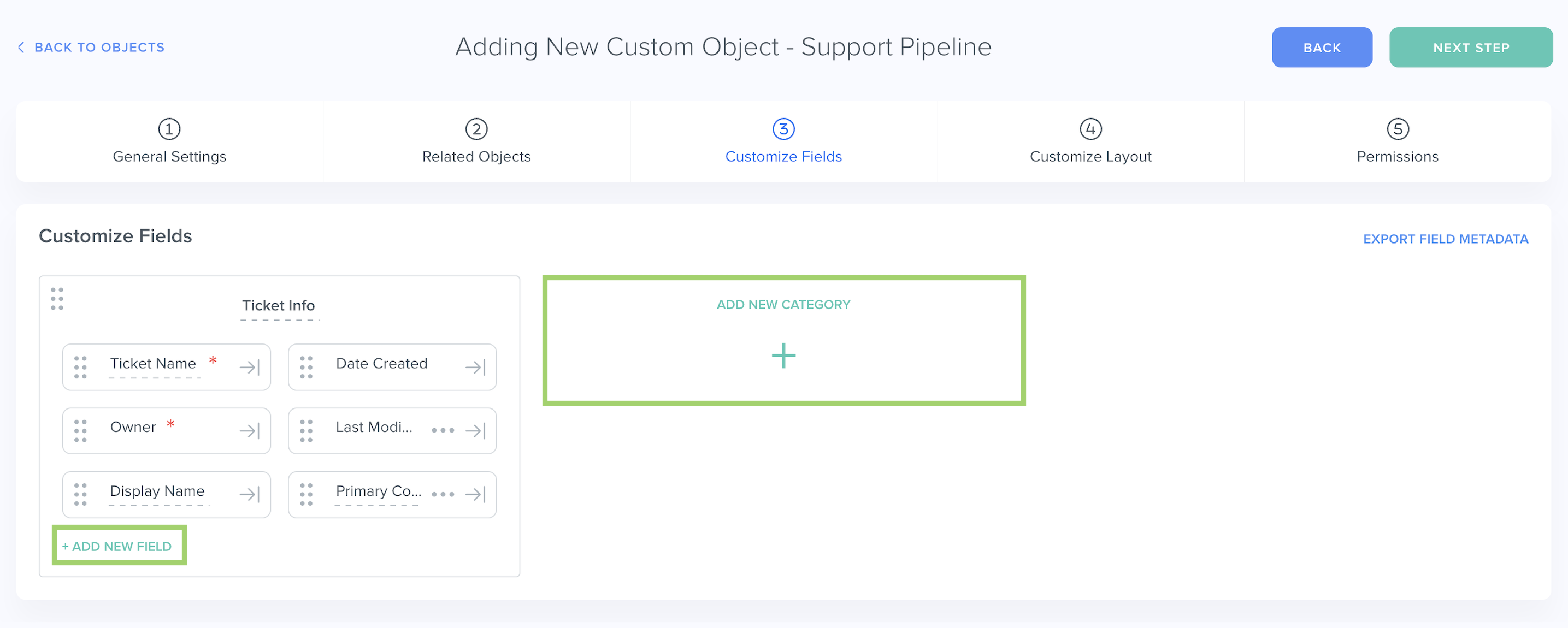Click the move-right arrow icon on Owner field
The width and height of the screenshot is (1568, 628).
point(250,431)
